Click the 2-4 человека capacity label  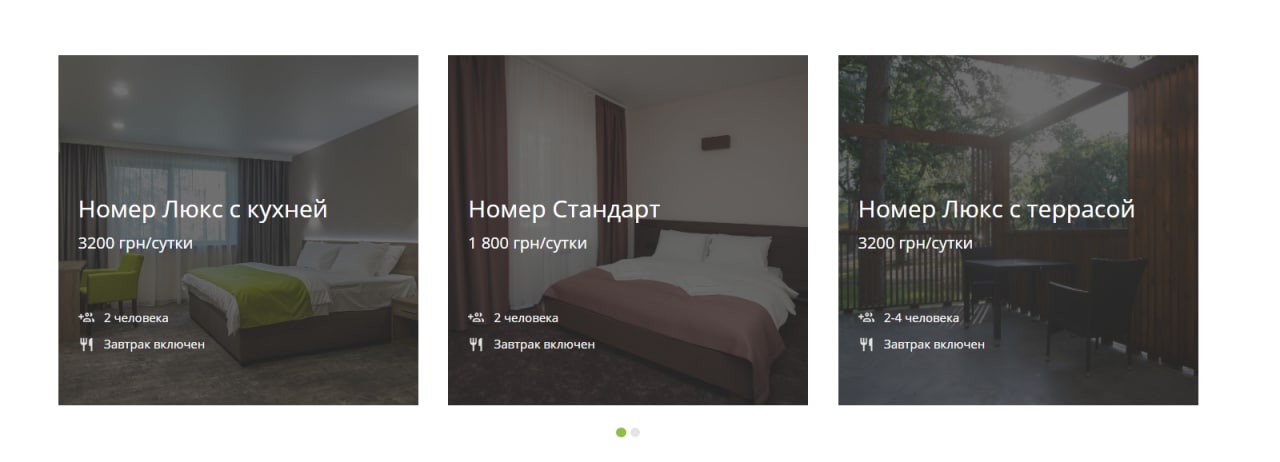click(921, 318)
